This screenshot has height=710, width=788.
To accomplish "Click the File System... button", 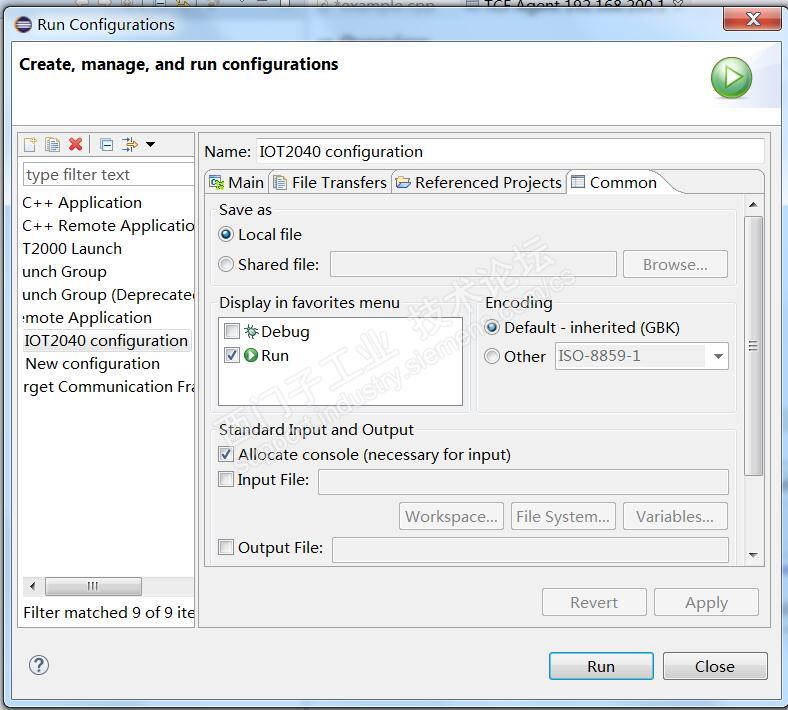I will 563,516.
